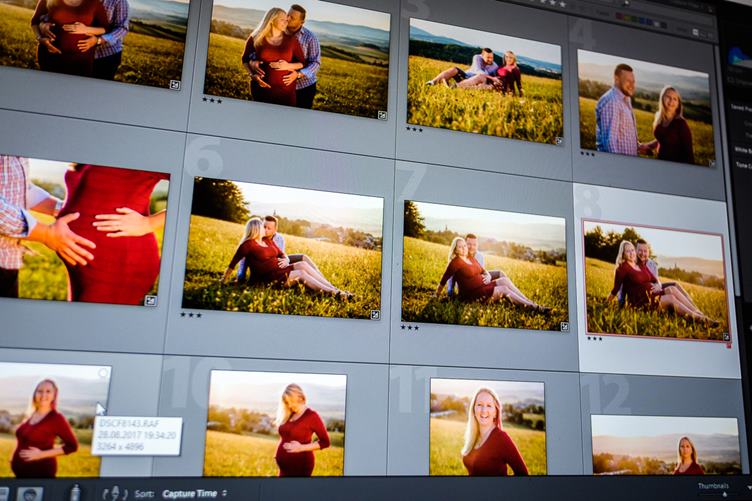Select thumbnail 12 woman with distant landscape
The image size is (752, 501).
(x=666, y=445)
